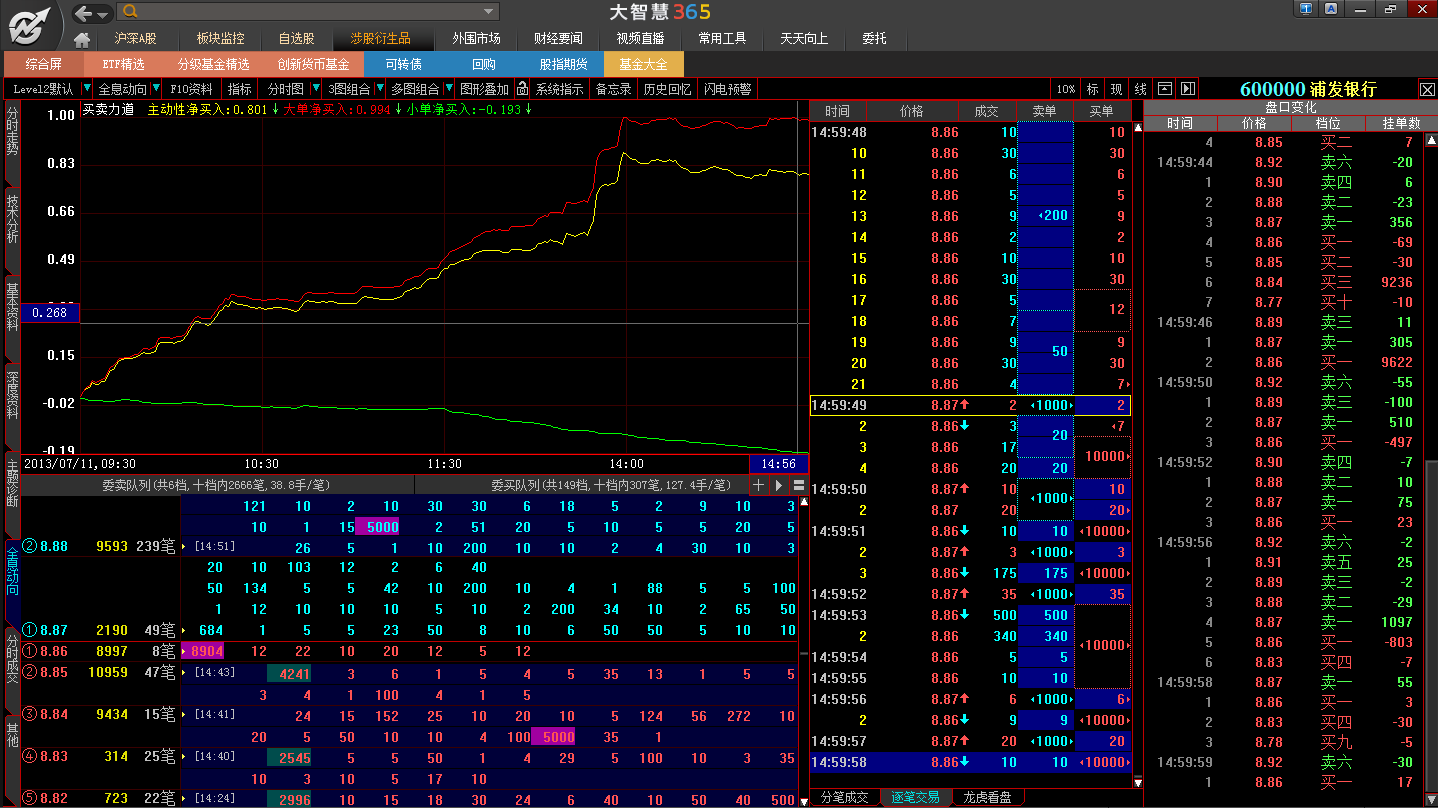Switch to the 综合屏 tab
The image size is (1438, 808).
click(x=44, y=64)
